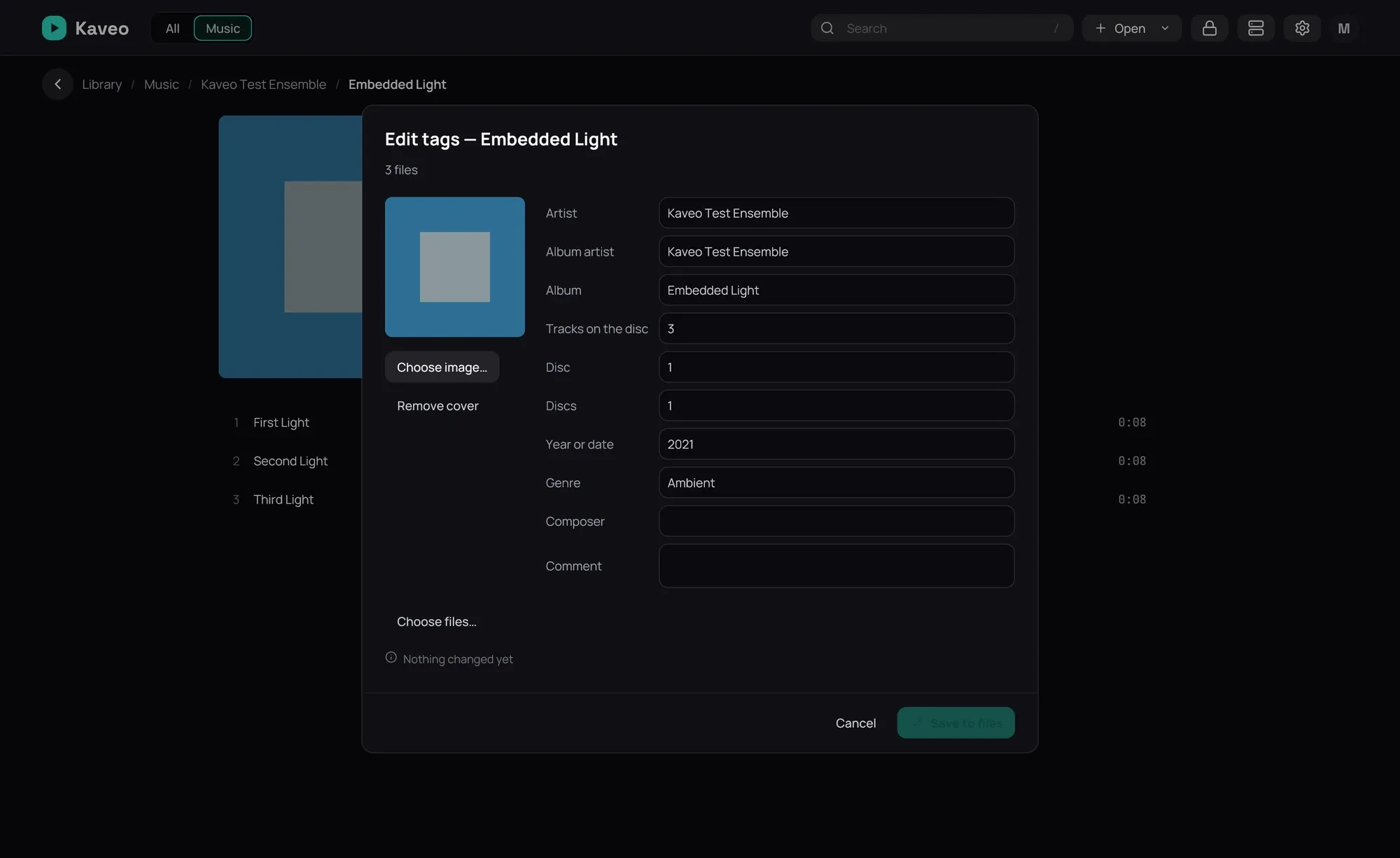Viewport: 1400px width, 858px height.
Task: Go to Music breadcrumb
Action: [162, 84]
